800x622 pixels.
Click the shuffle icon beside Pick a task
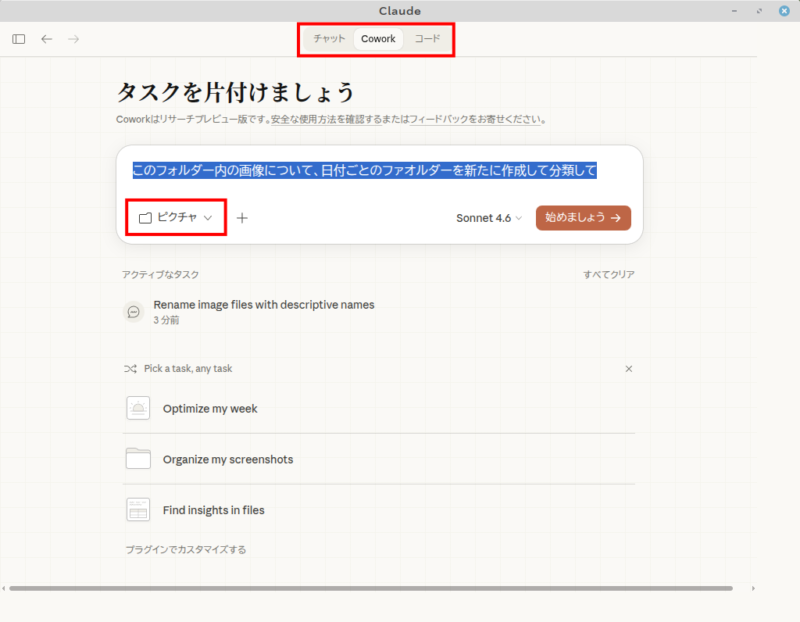coord(130,369)
